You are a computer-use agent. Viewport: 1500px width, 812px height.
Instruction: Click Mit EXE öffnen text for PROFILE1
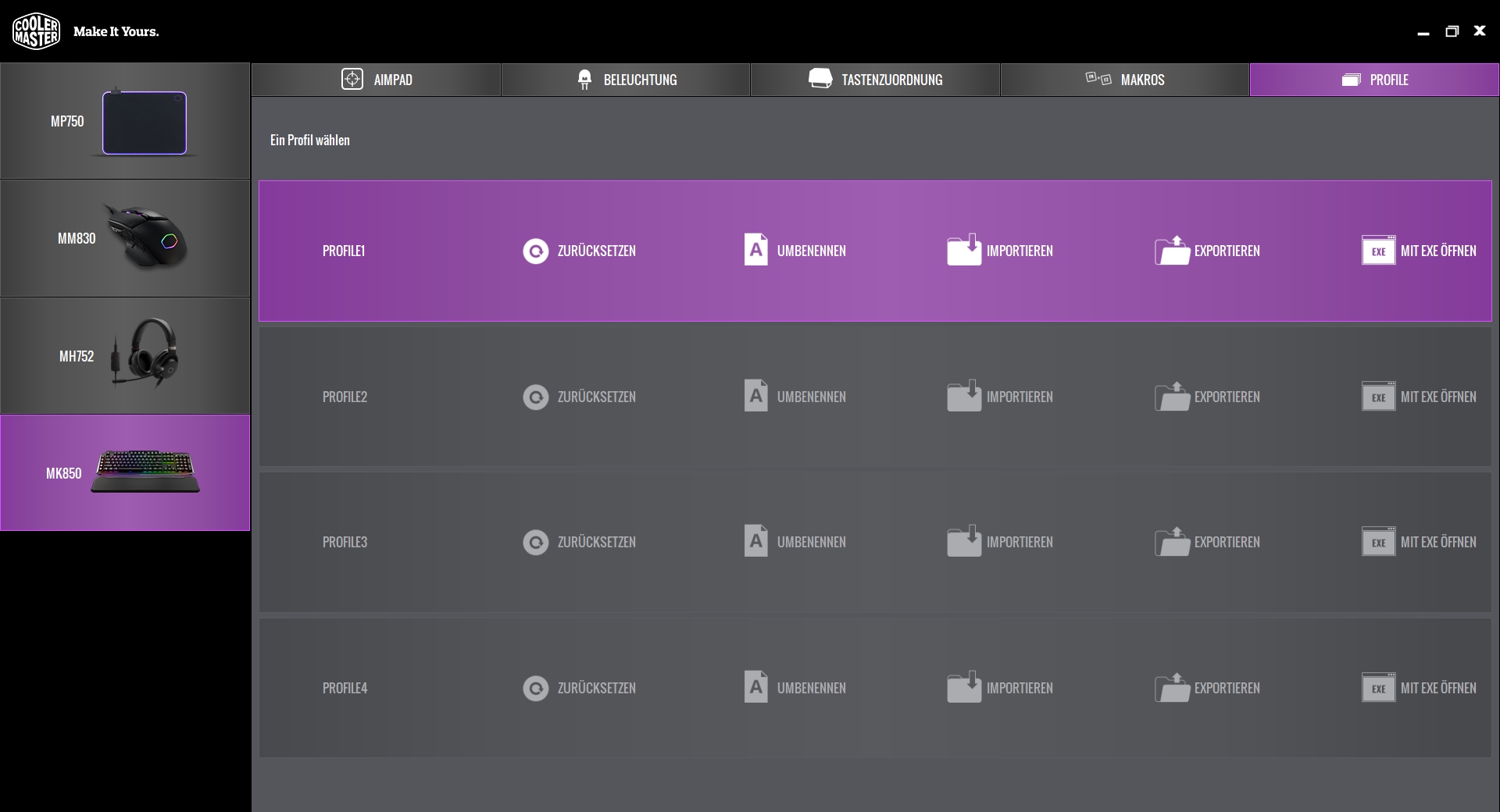coord(1437,251)
